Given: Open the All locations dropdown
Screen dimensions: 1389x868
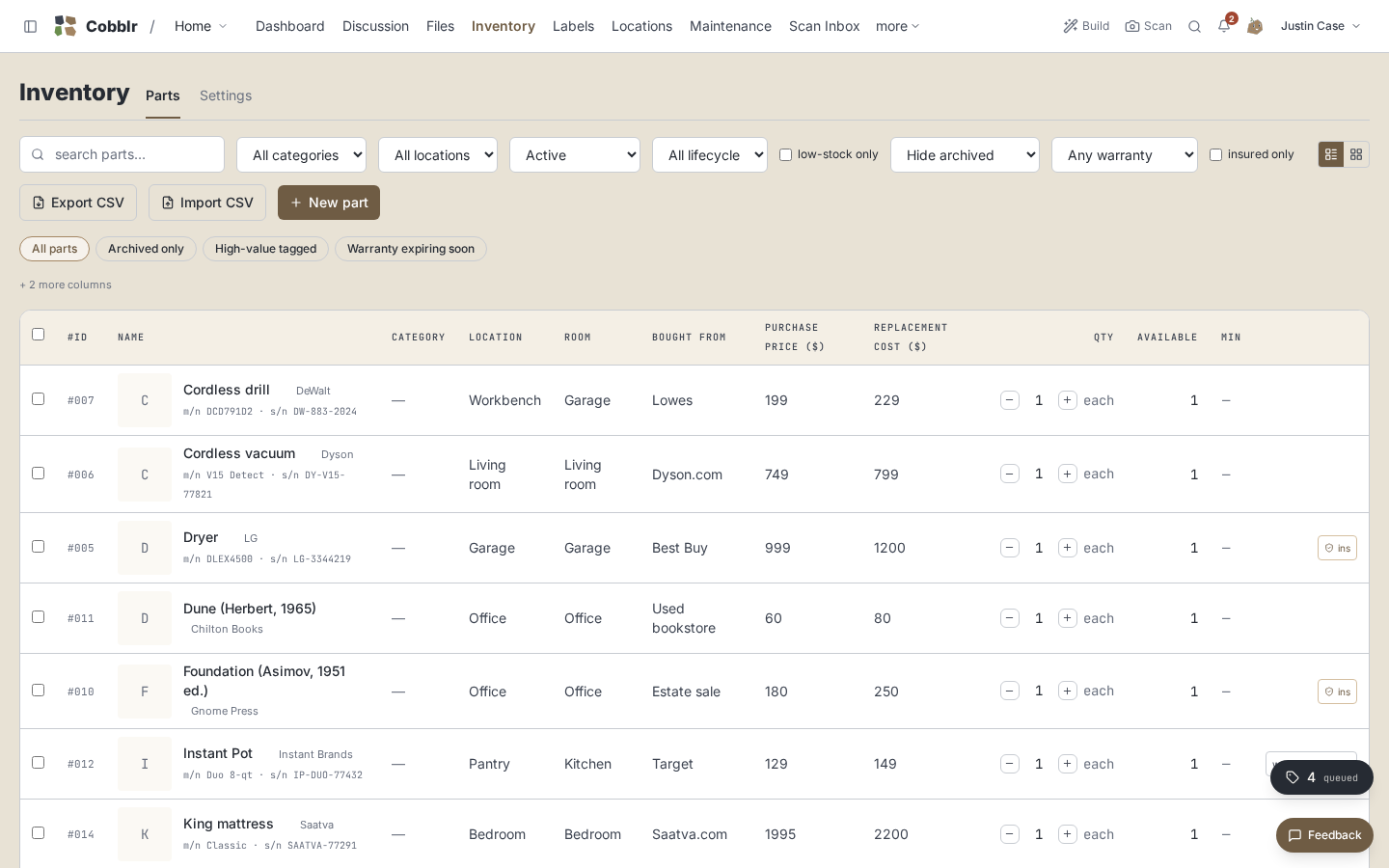Looking at the screenshot, I should click(x=438, y=154).
